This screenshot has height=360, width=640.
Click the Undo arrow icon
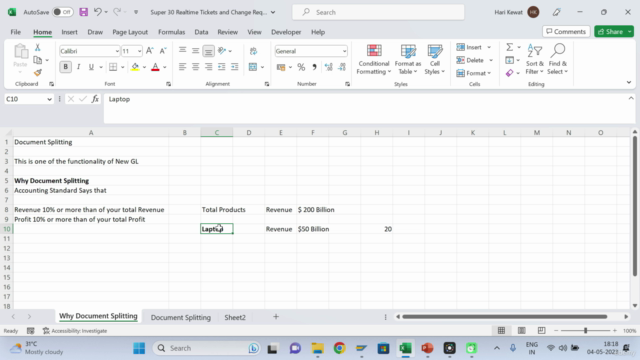click(x=98, y=12)
